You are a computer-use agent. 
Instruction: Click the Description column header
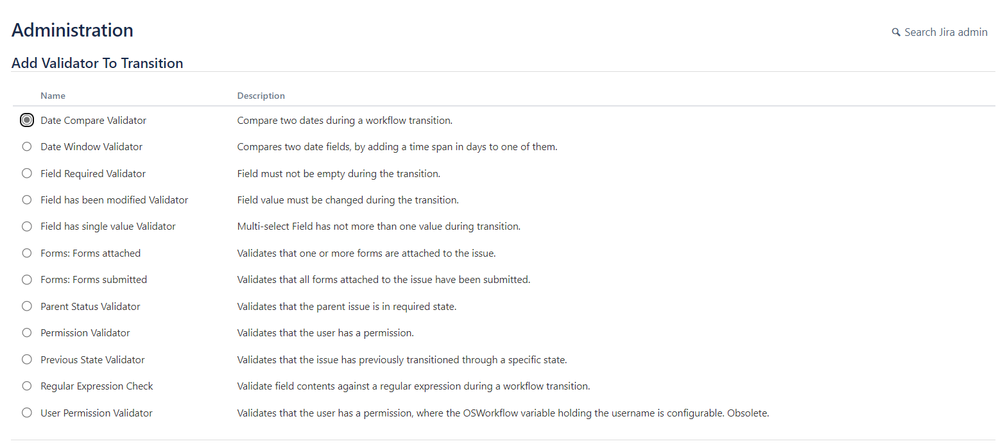coord(261,95)
